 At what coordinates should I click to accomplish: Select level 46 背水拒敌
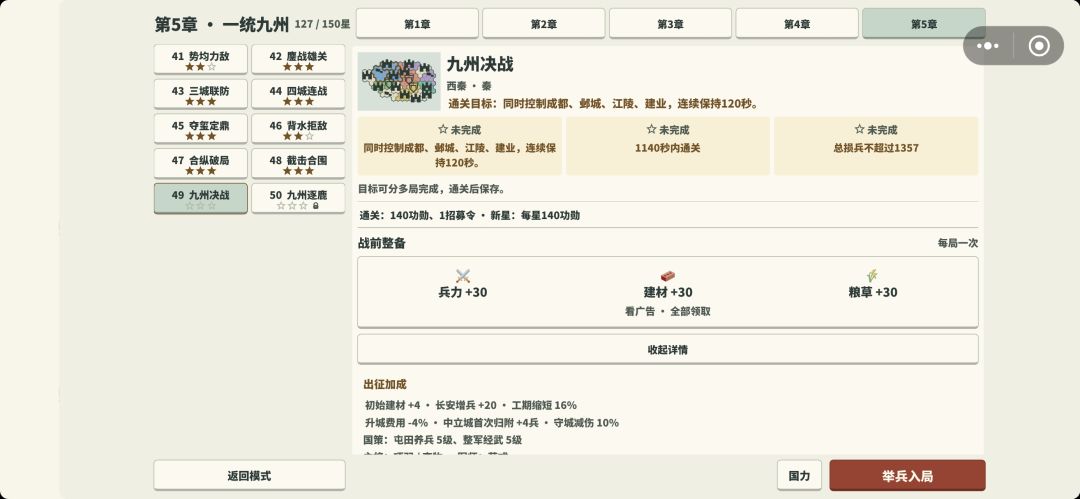(x=298, y=129)
